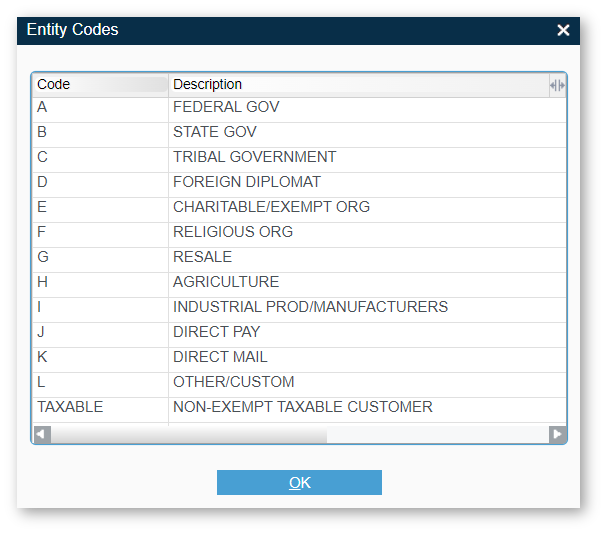Select code D cell
This screenshot has height=534, width=606.
click(100, 185)
